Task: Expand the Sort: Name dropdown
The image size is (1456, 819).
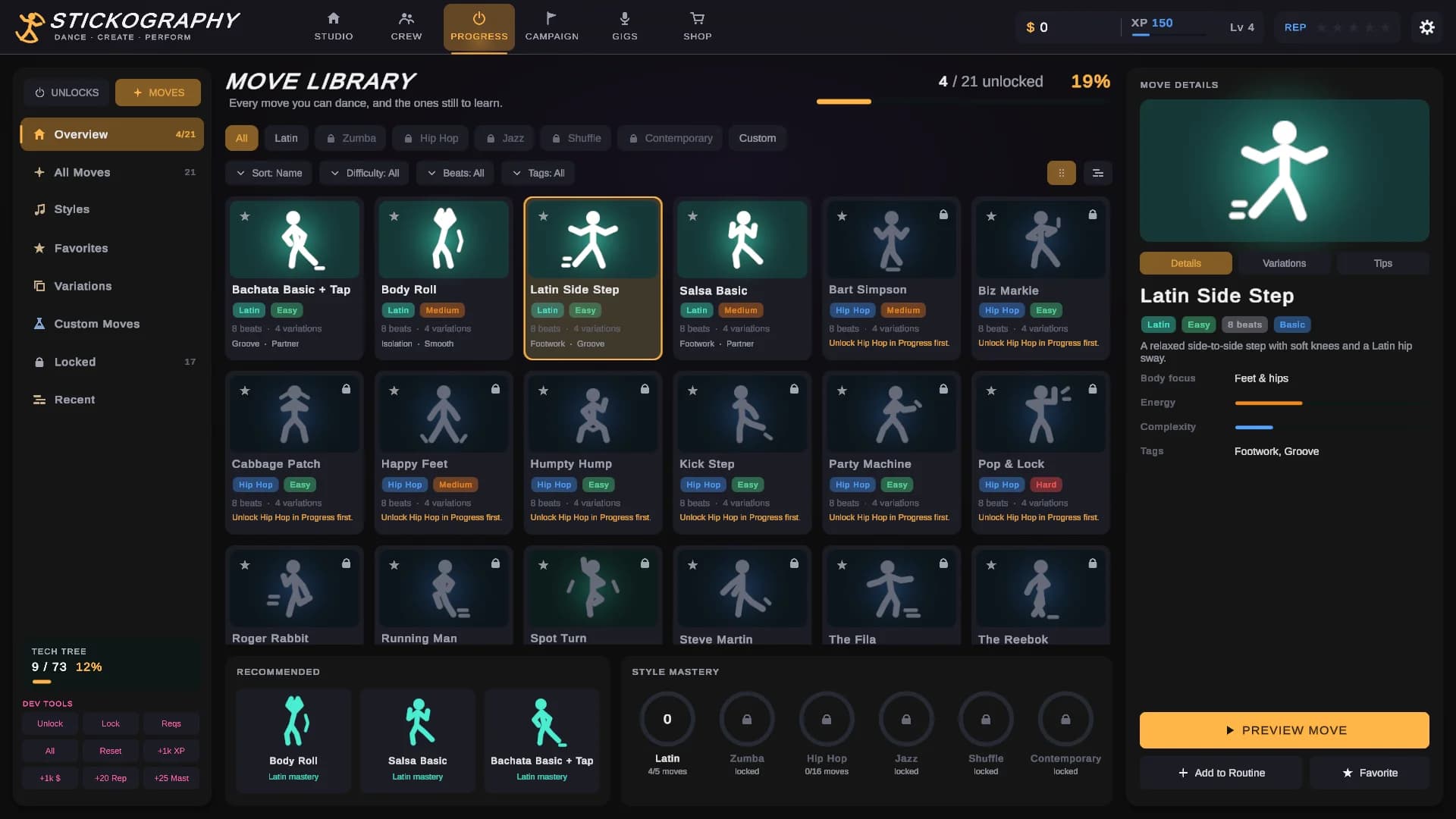Action: (x=269, y=173)
